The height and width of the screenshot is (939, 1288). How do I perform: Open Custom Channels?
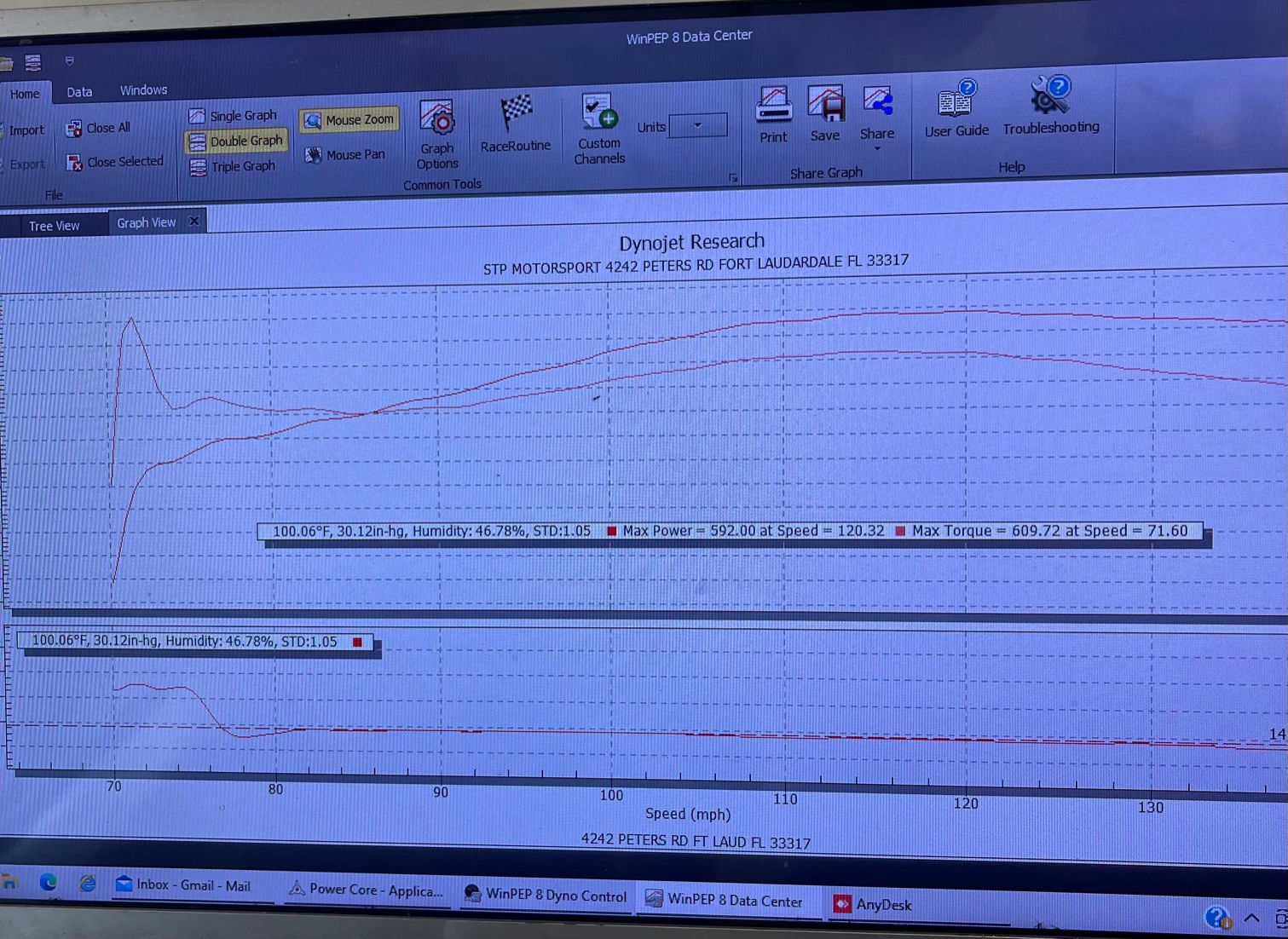tap(598, 129)
